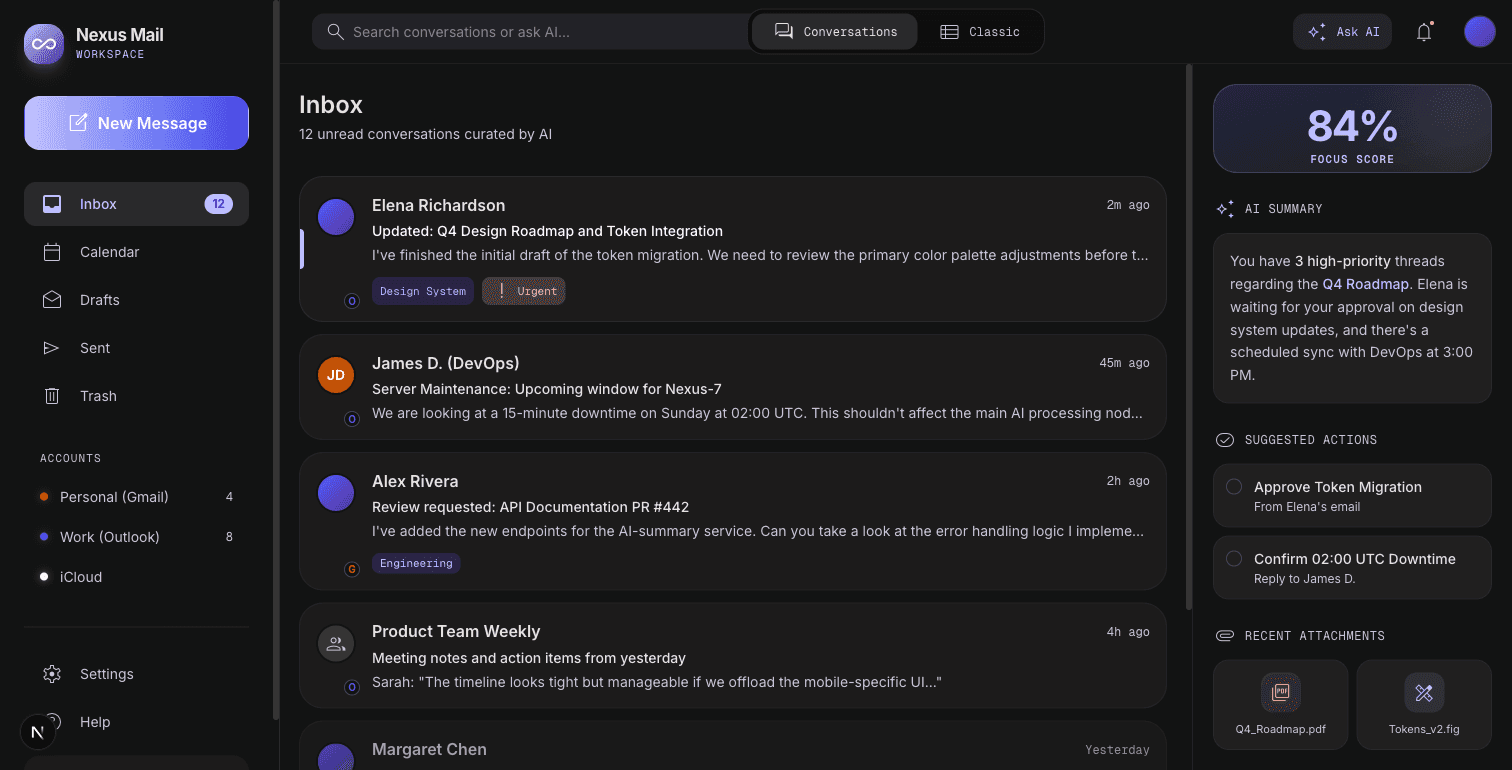The image size is (1512, 770).
Task: Click the Settings gear icon
Action: click(52, 674)
